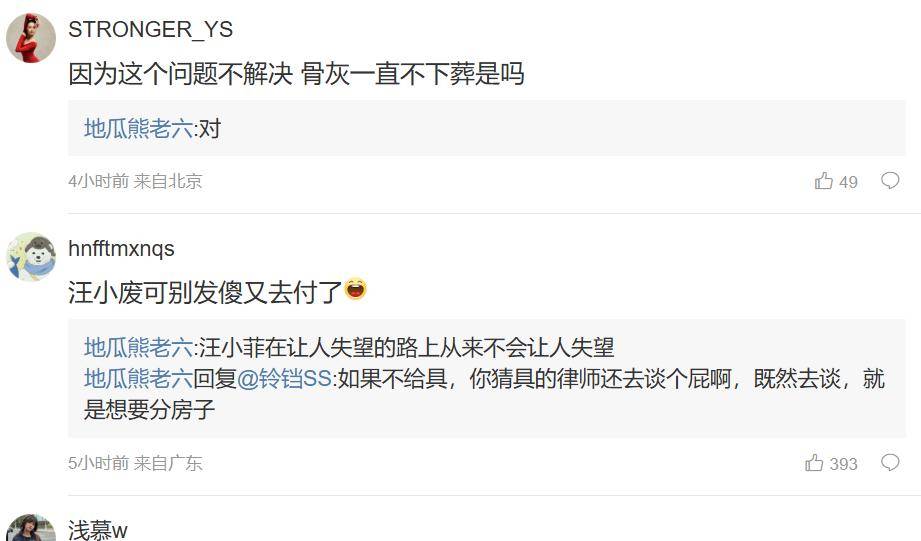The image size is (921, 541).
Task: Select the 4小时前 来自北京 timestamp
Action: [135, 181]
